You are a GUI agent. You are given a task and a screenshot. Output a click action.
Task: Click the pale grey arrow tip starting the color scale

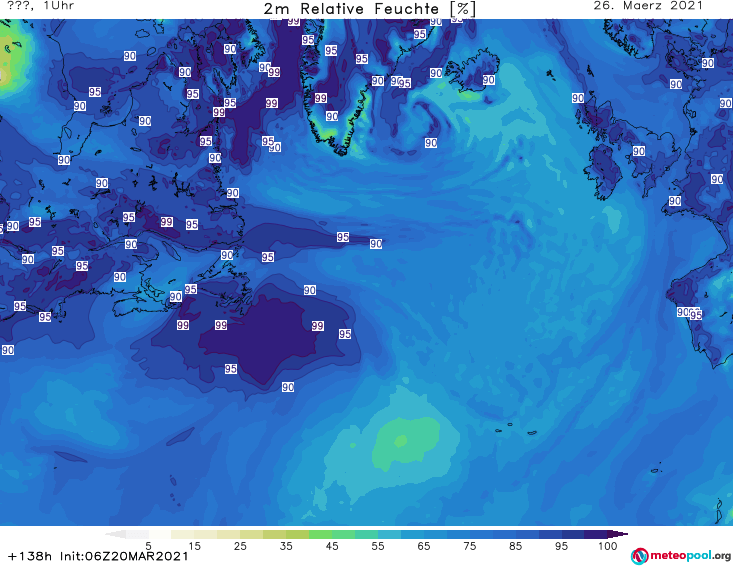pyautogui.click(x=115, y=534)
